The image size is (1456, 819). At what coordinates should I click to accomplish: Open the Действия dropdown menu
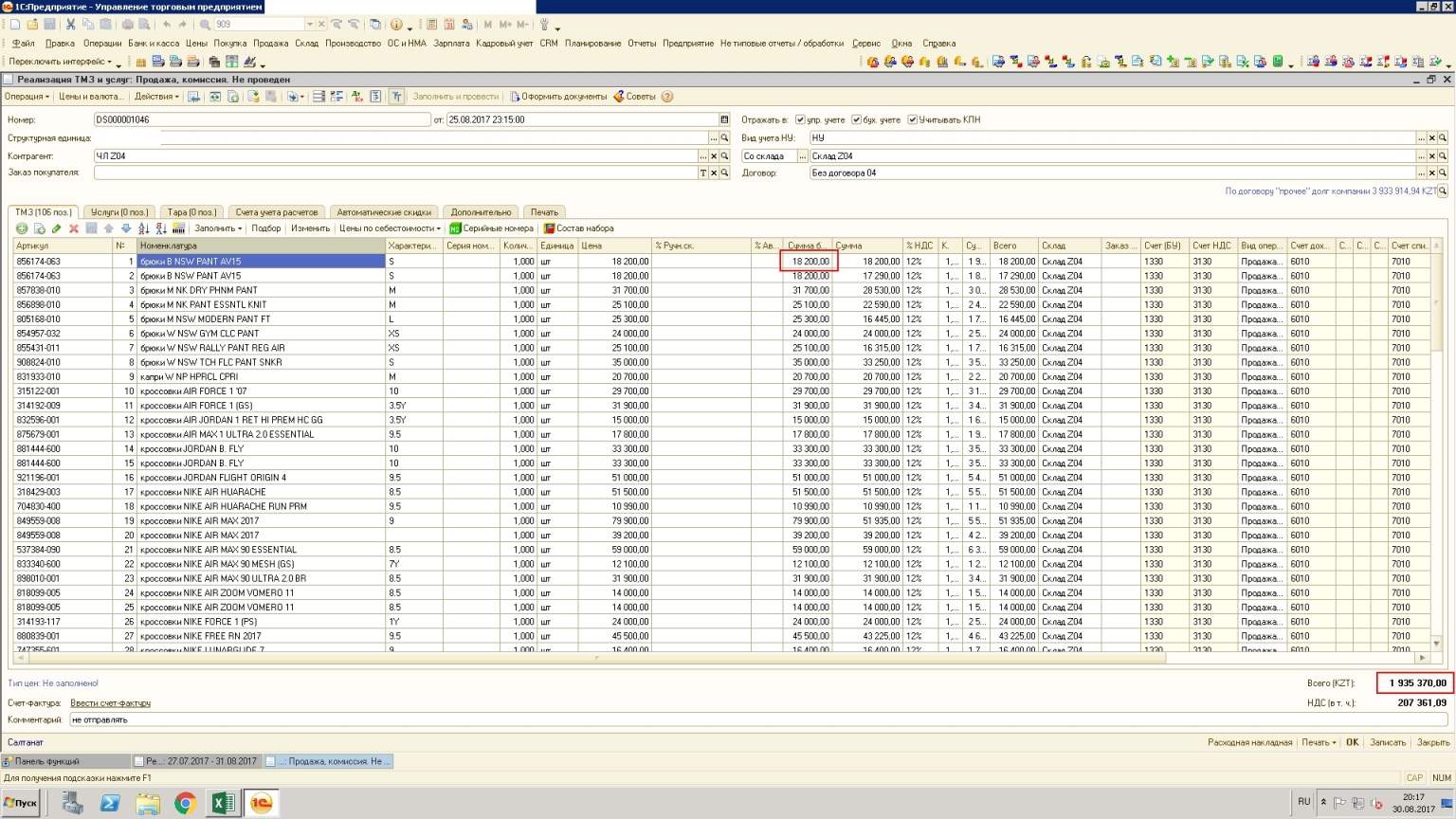(156, 97)
